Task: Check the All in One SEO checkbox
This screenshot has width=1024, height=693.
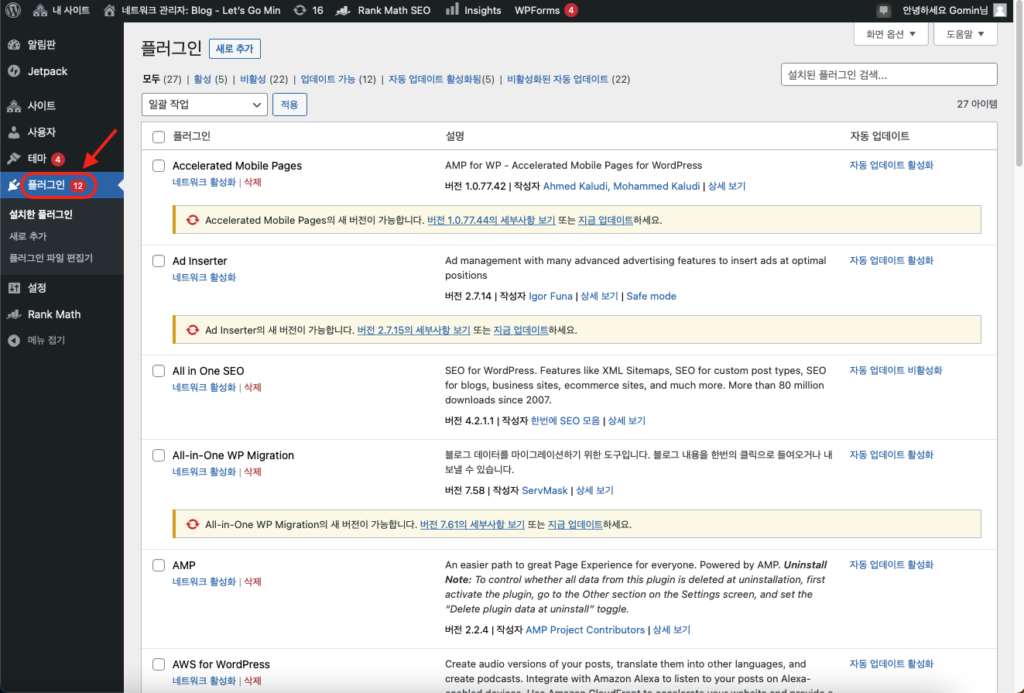Action: [x=159, y=371]
